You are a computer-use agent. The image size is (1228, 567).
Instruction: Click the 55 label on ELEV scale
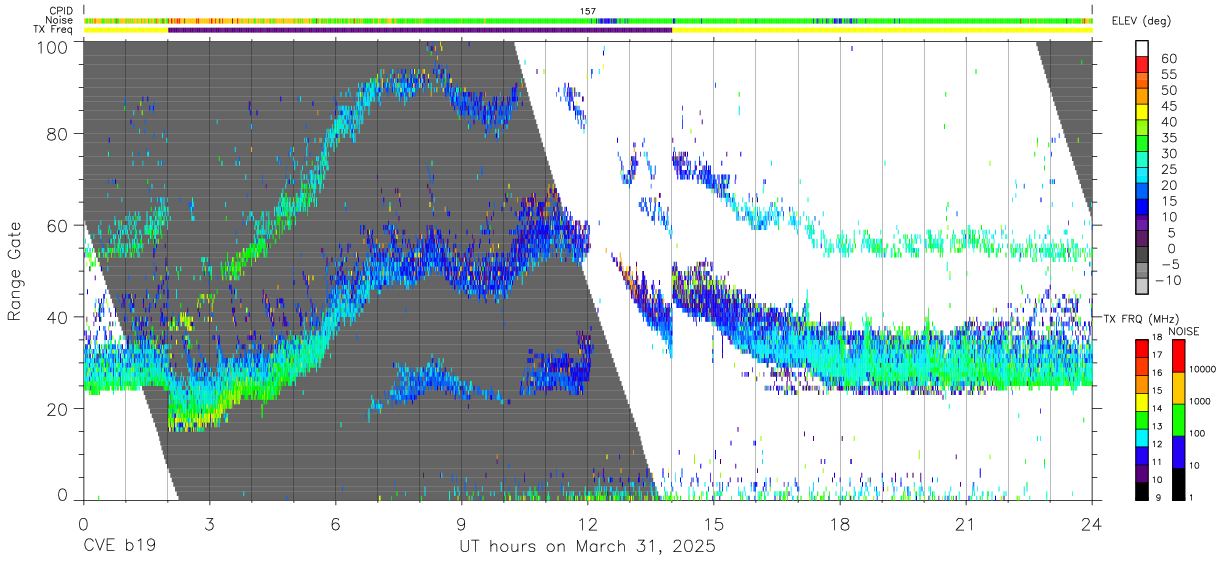[x=1167, y=74]
